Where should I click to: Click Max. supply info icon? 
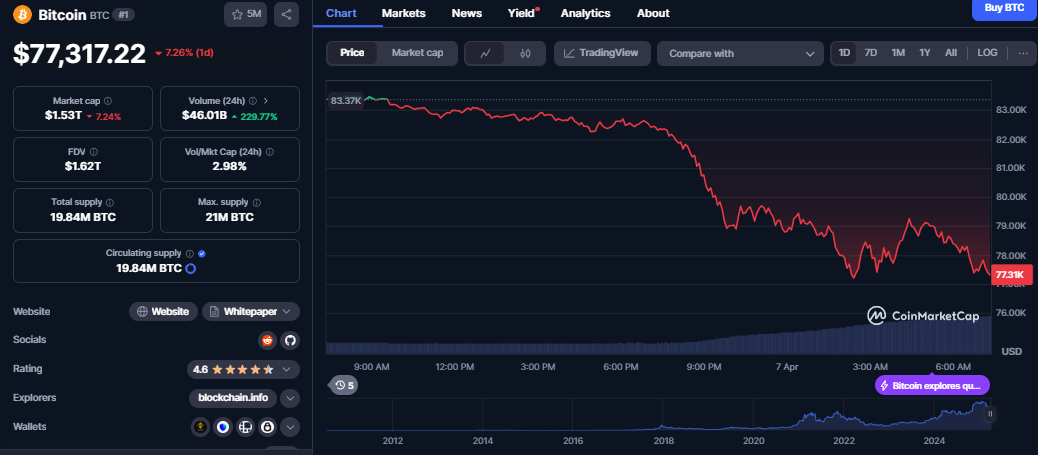[257, 203]
